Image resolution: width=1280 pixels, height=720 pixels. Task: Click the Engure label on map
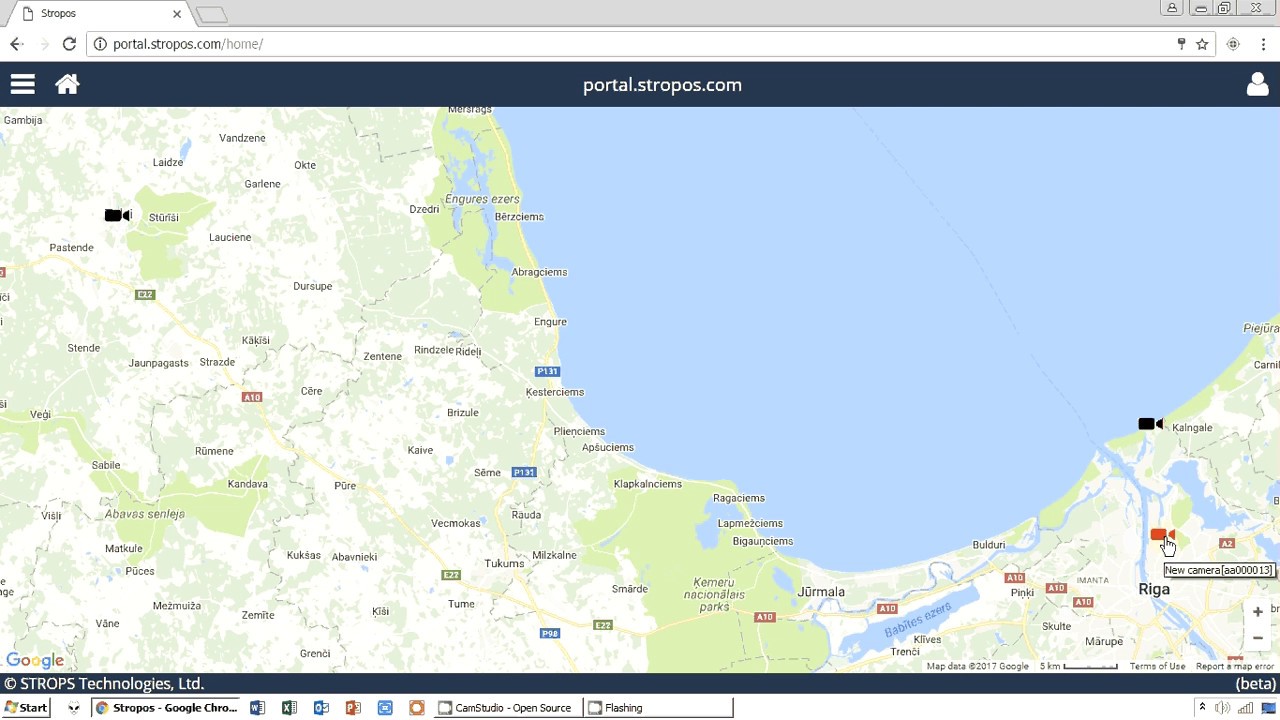pos(550,322)
